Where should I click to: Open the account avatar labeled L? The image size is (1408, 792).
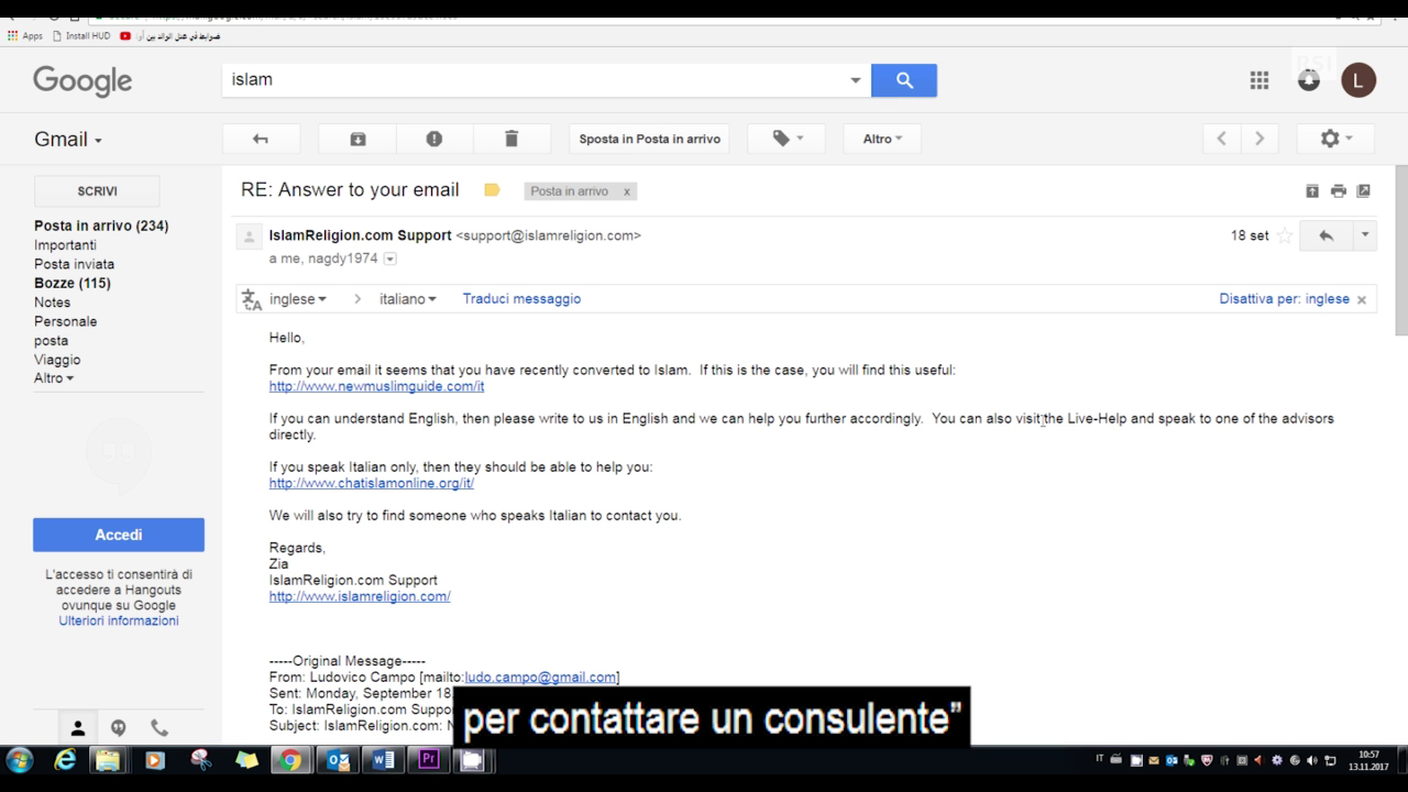point(1358,80)
